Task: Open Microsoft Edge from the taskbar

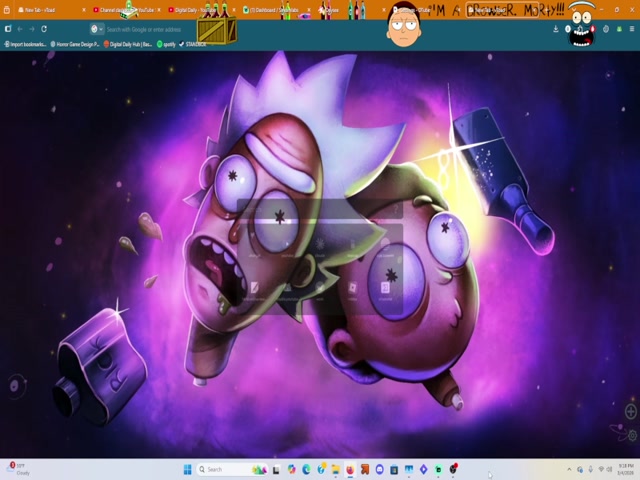Action: 306,469
